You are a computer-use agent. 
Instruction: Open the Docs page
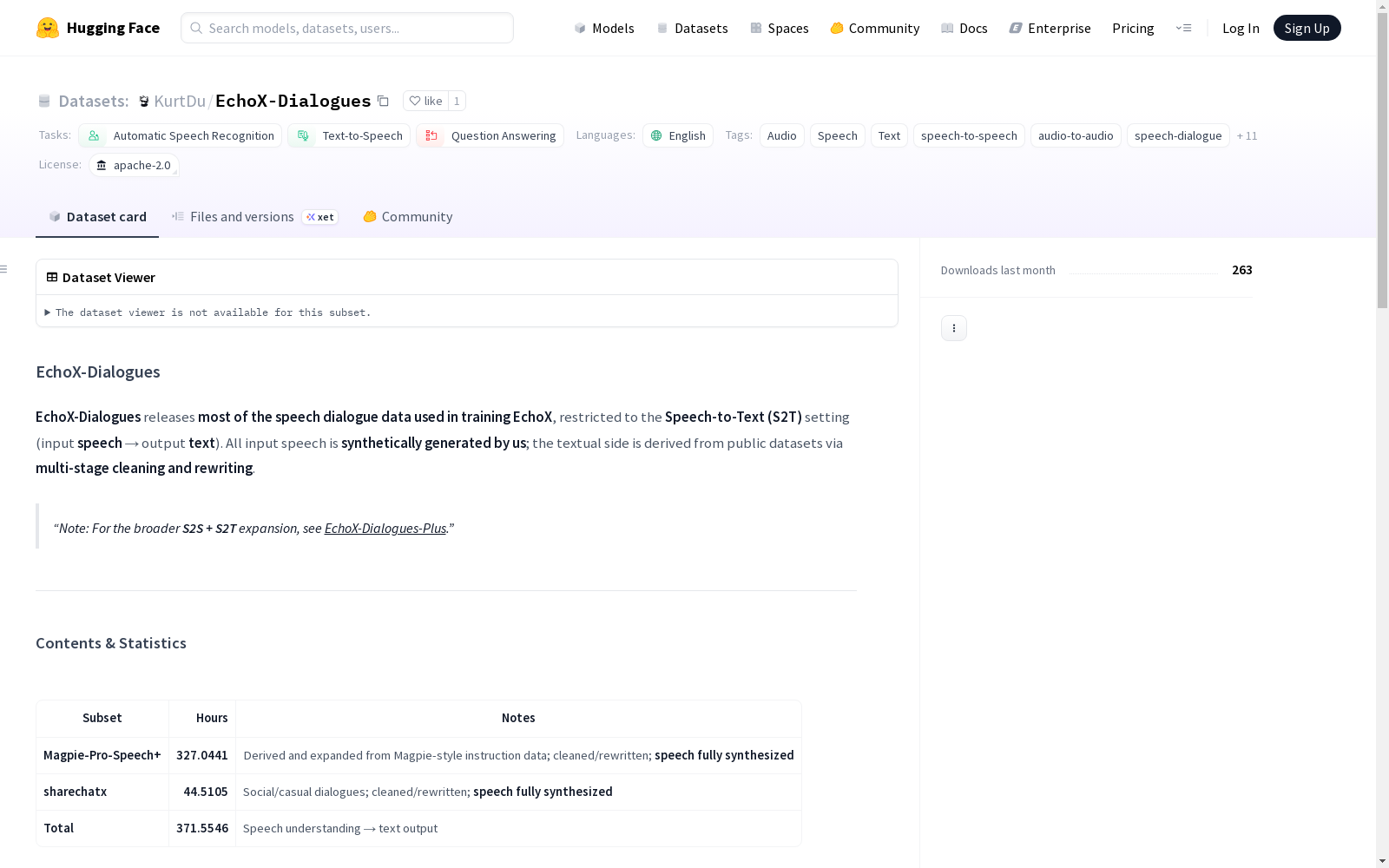(x=964, y=28)
